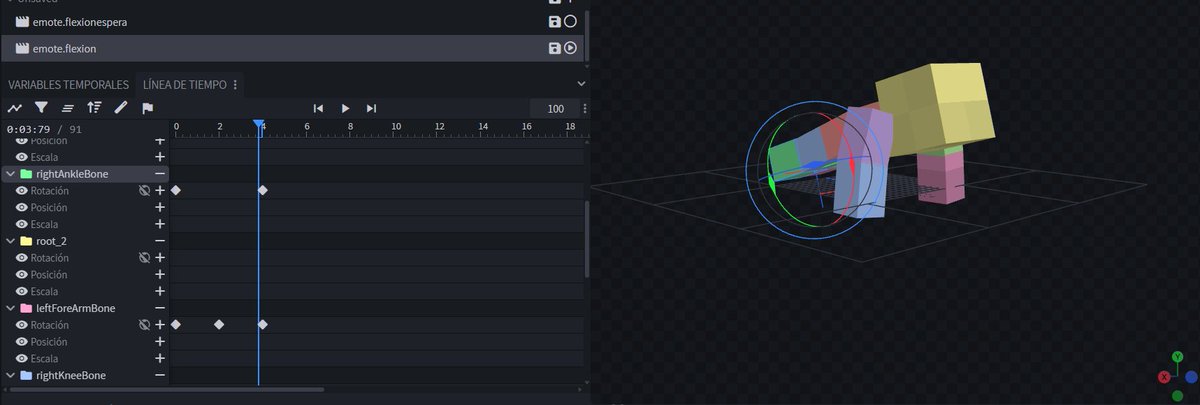Hide the root_2 Escala channel
The image size is (1200, 405).
(21, 291)
